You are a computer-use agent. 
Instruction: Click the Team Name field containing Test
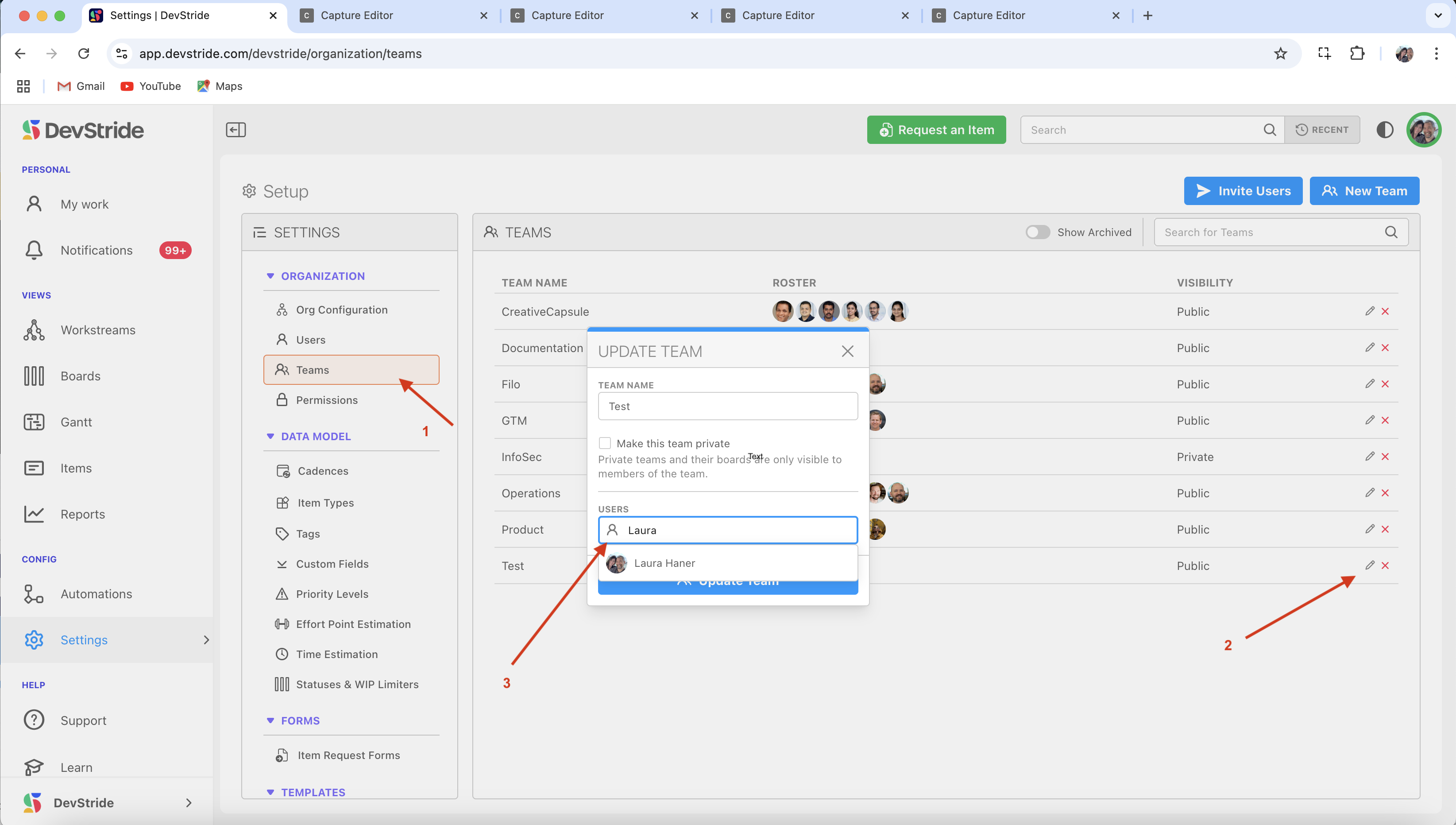728,406
